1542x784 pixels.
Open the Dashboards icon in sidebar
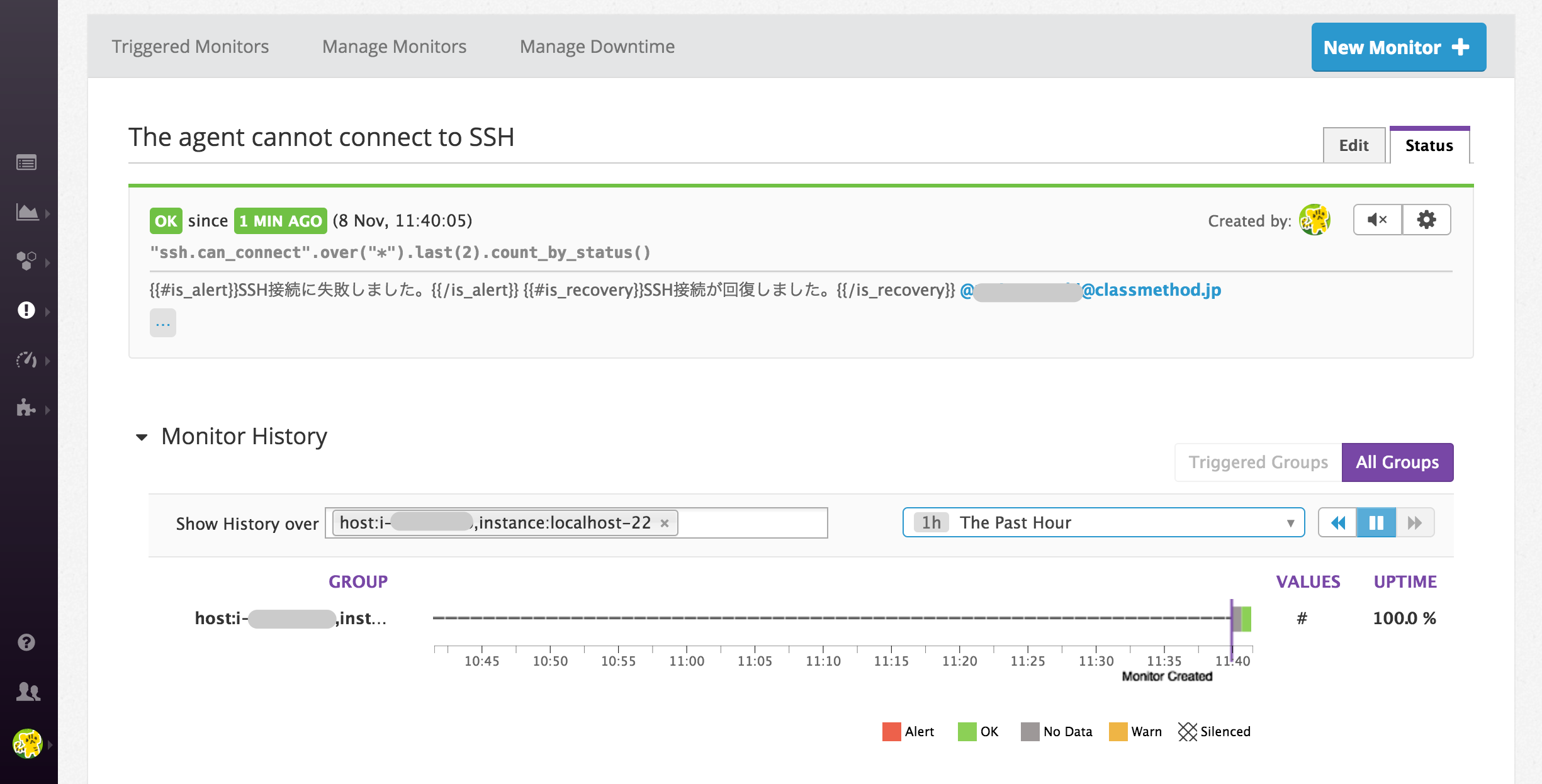pyautogui.click(x=26, y=213)
